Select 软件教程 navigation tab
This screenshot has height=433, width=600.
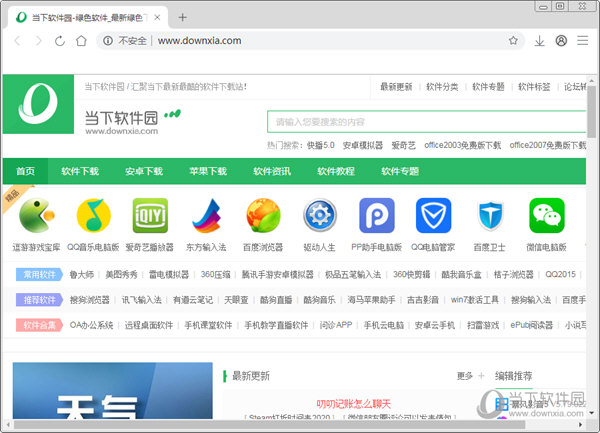coord(336,171)
